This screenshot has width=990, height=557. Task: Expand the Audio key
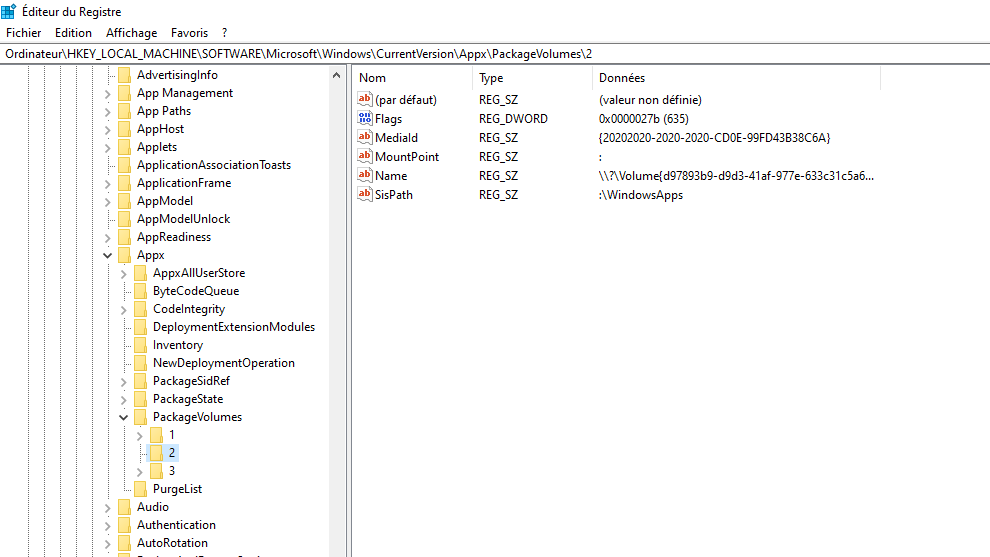coord(107,508)
